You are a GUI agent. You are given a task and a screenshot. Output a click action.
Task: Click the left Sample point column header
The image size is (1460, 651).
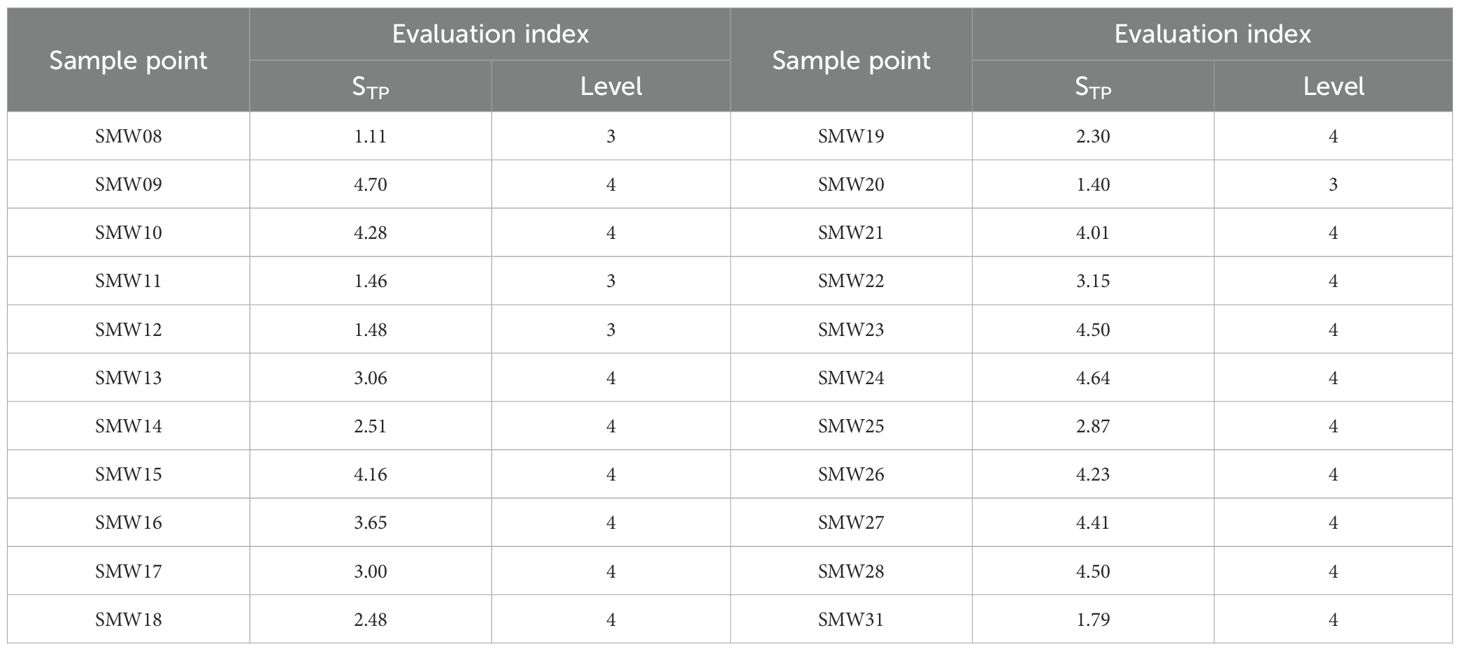(x=128, y=60)
